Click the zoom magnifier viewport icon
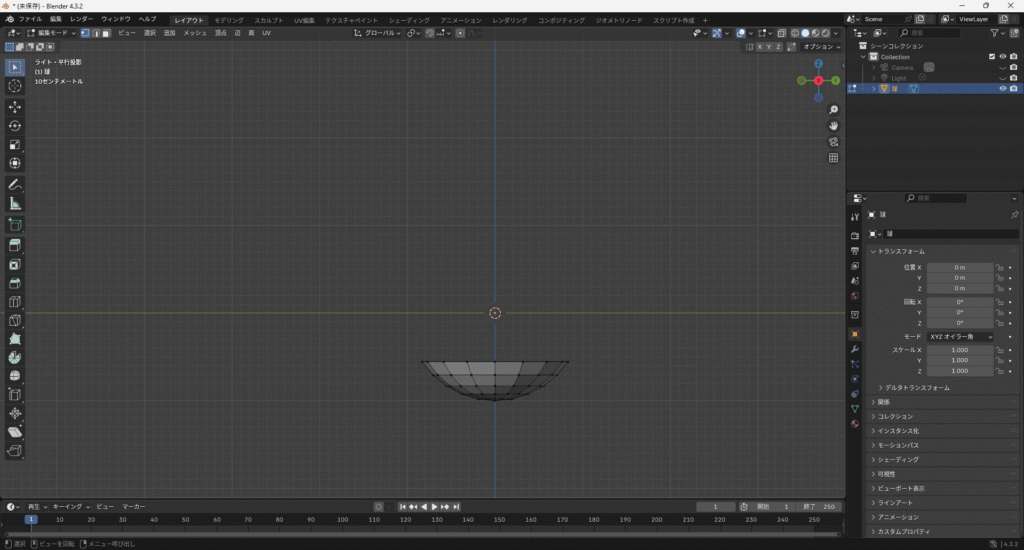This screenshot has width=1024, height=550. point(833,110)
